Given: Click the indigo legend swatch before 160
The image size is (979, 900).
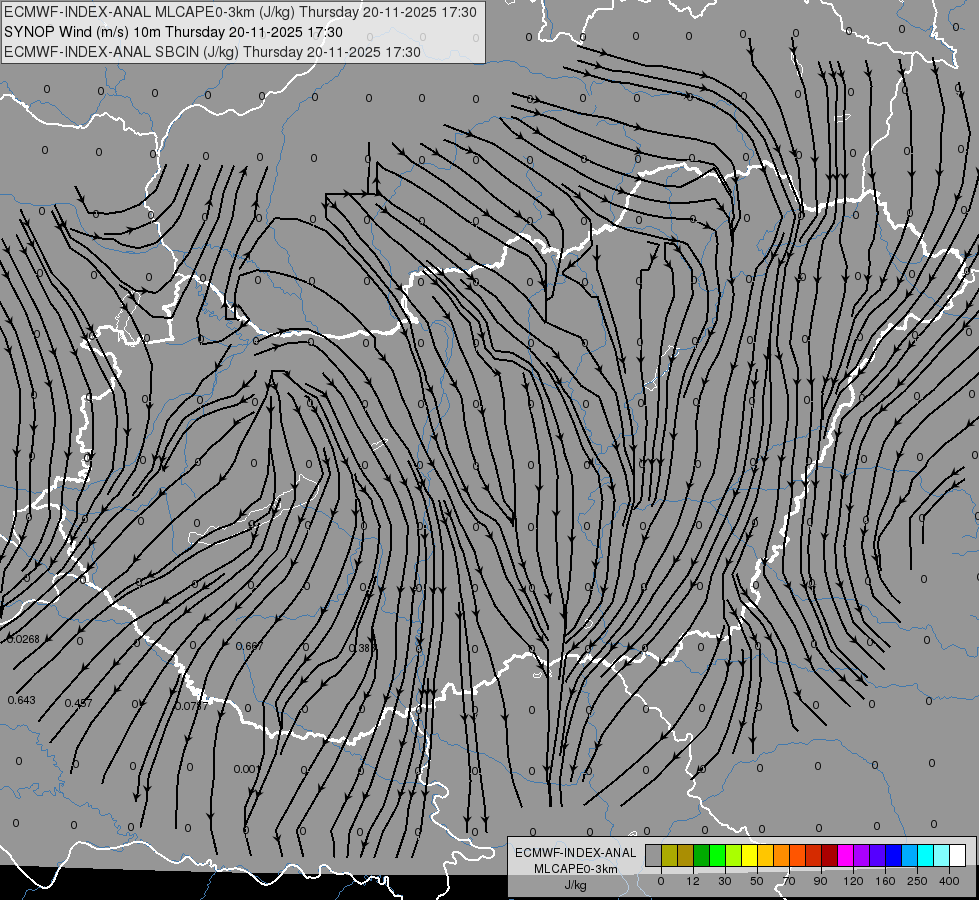Looking at the screenshot, I should click(x=878, y=855).
